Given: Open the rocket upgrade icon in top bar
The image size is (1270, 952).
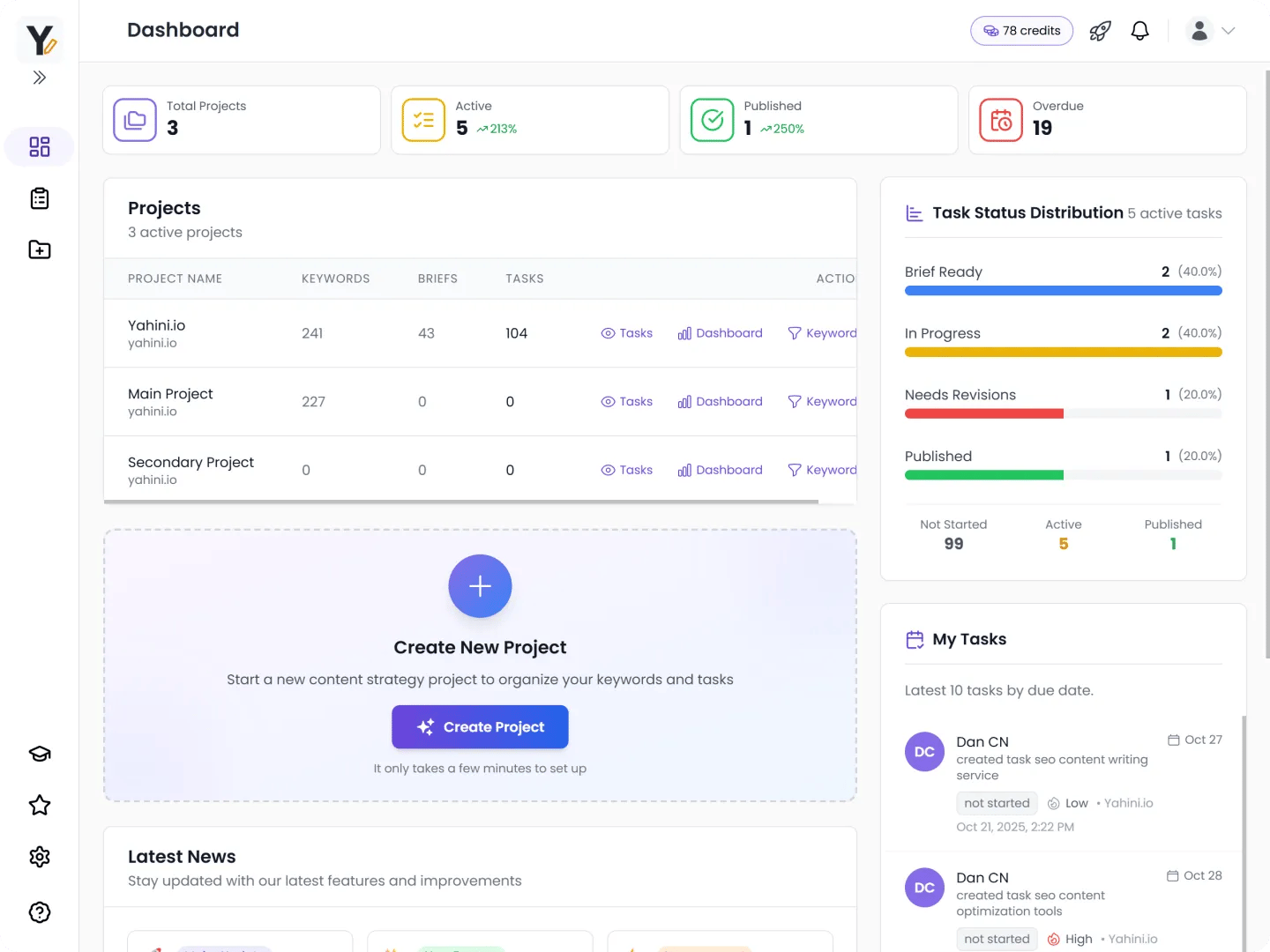Looking at the screenshot, I should 1100,30.
